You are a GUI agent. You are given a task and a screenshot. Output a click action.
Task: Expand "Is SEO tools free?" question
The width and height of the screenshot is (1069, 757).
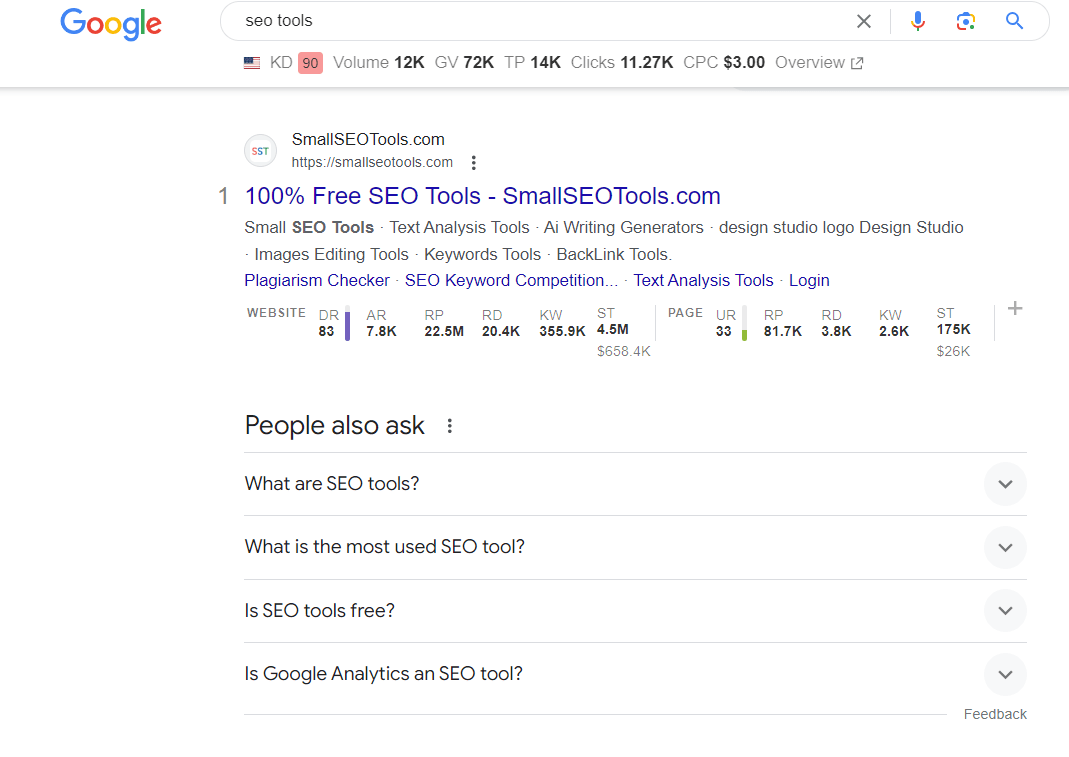(x=635, y=611)
